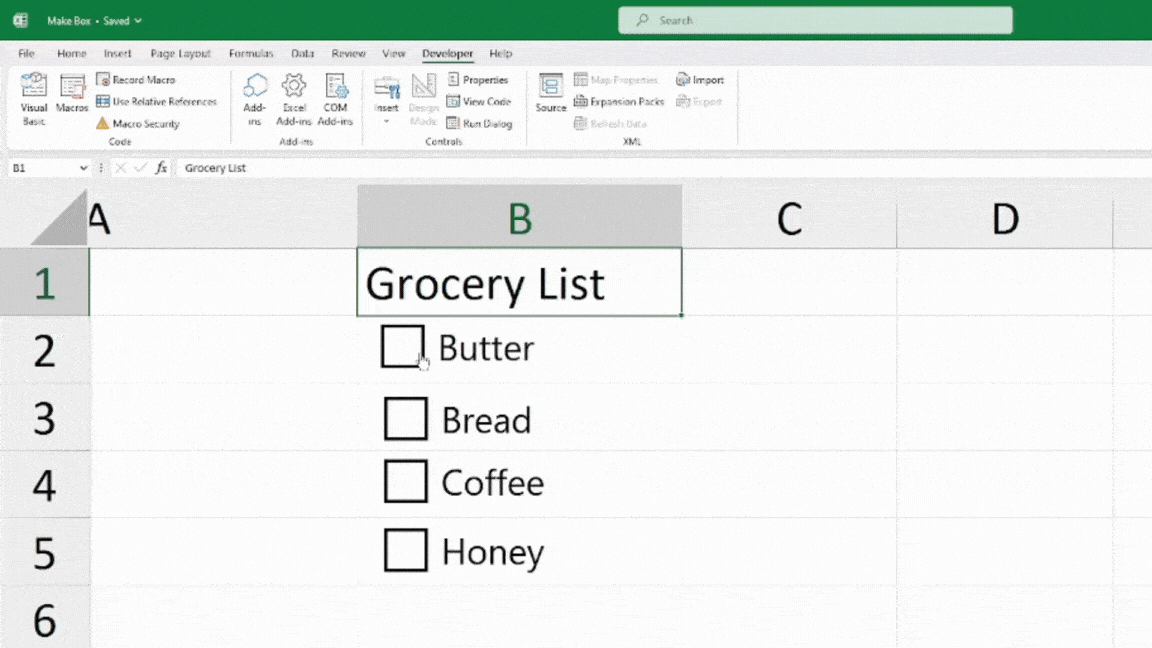Open the Name Box dropdown
This screenshot has width=1152, height=648.
tap(84, 168)
